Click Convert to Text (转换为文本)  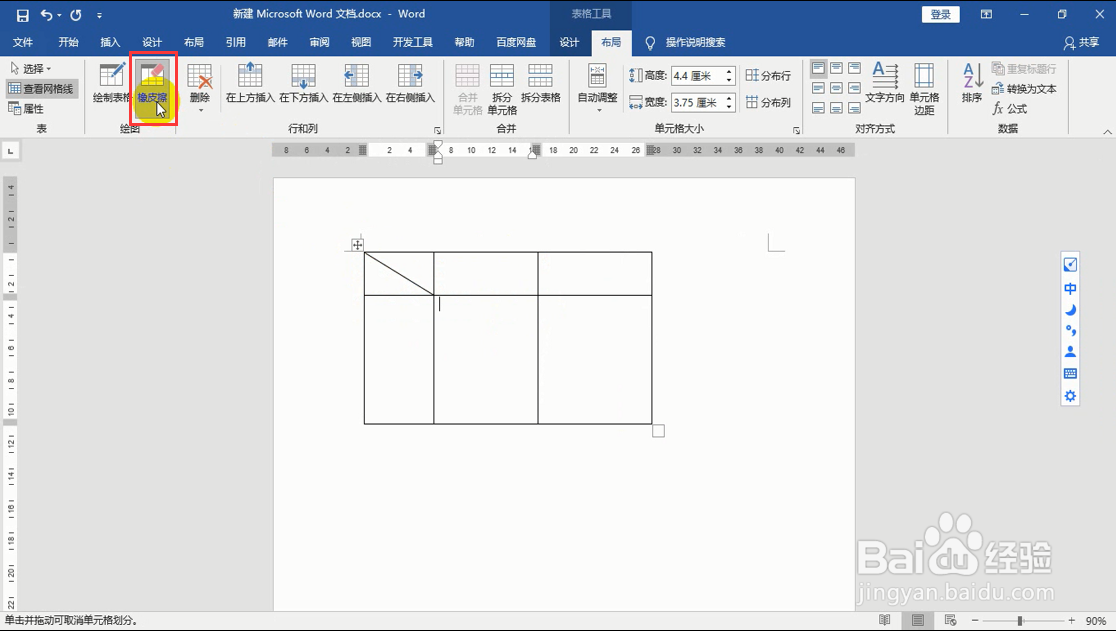point(1024,89)
